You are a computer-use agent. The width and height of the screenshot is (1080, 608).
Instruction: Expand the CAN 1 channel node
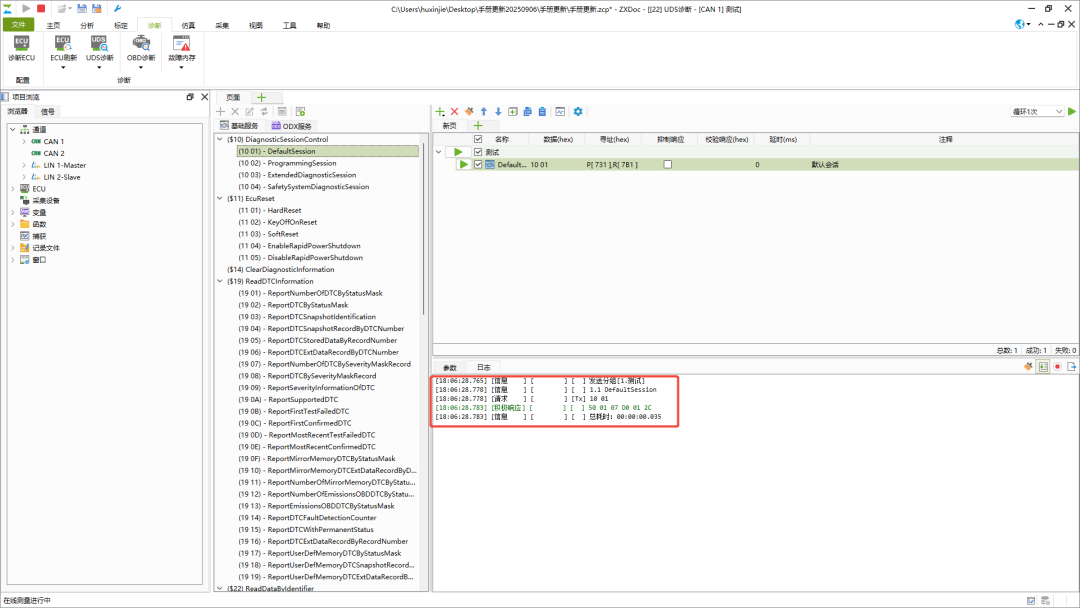pyautogui.click(x=24, y=141)
